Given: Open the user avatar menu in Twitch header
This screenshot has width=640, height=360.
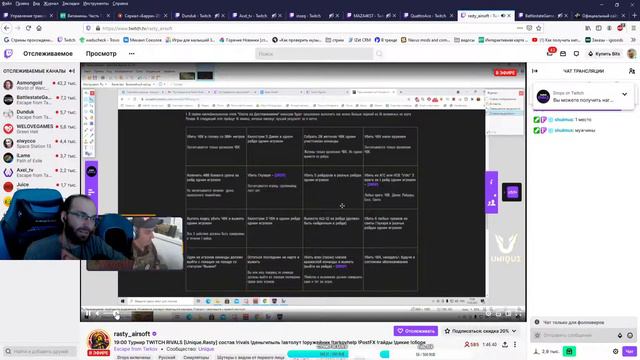Looking at the screenshot, I should click(631, 53).
